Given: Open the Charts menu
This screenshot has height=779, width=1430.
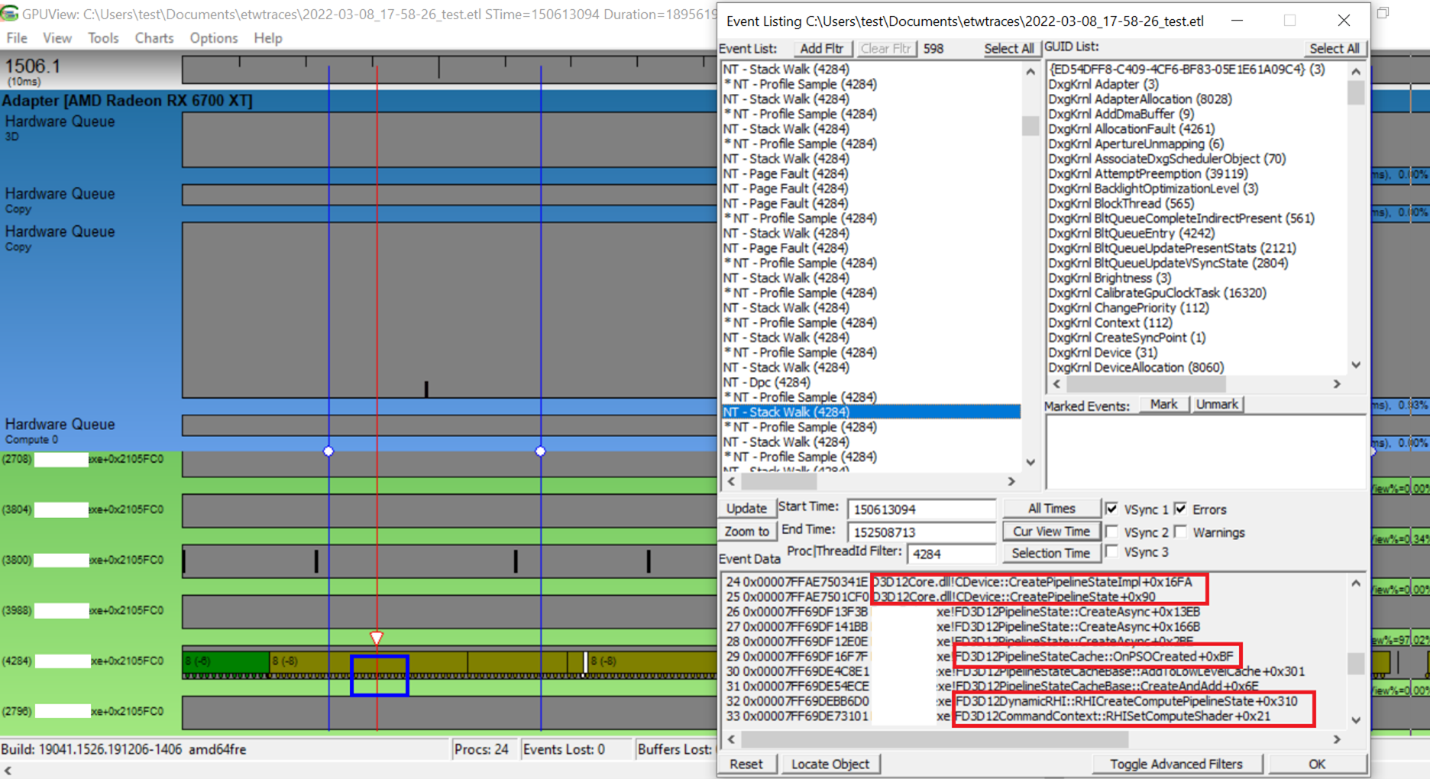Looking at the screenshot, I should [x=154, y=38].
